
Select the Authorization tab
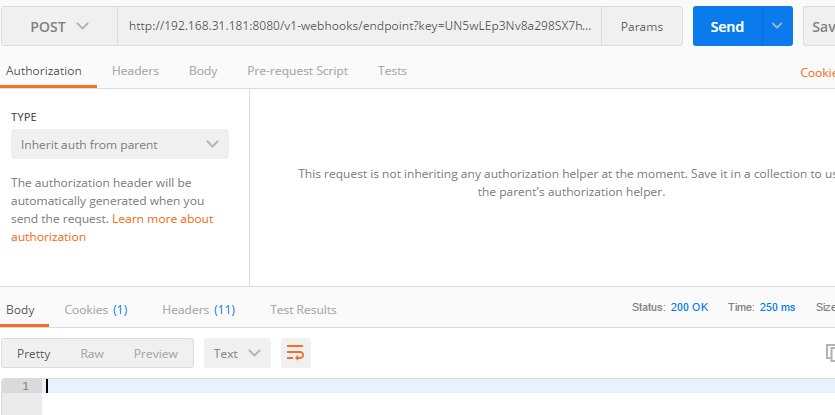[44, 71]
